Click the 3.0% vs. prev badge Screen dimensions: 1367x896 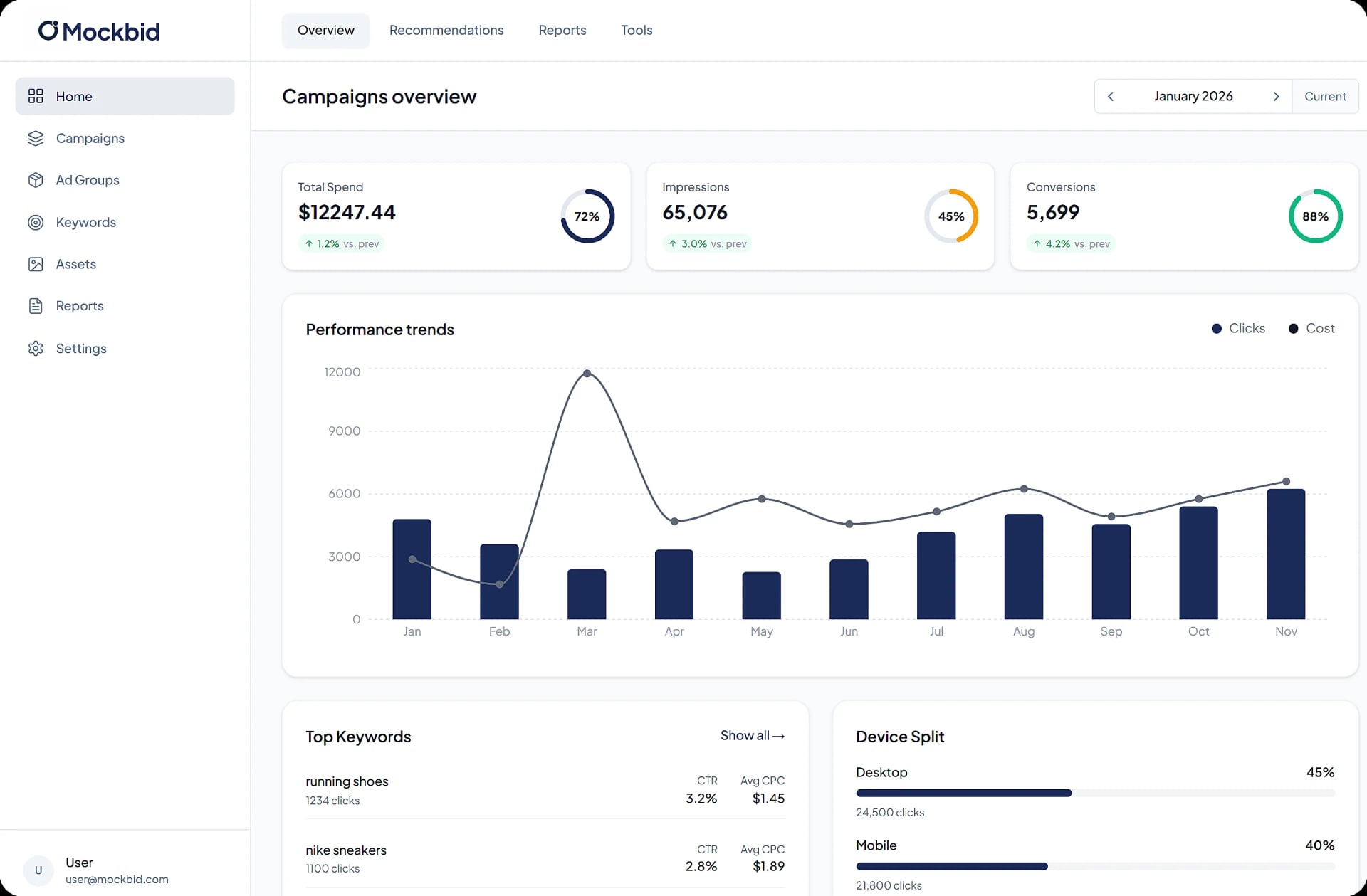[x=708, y=243]
